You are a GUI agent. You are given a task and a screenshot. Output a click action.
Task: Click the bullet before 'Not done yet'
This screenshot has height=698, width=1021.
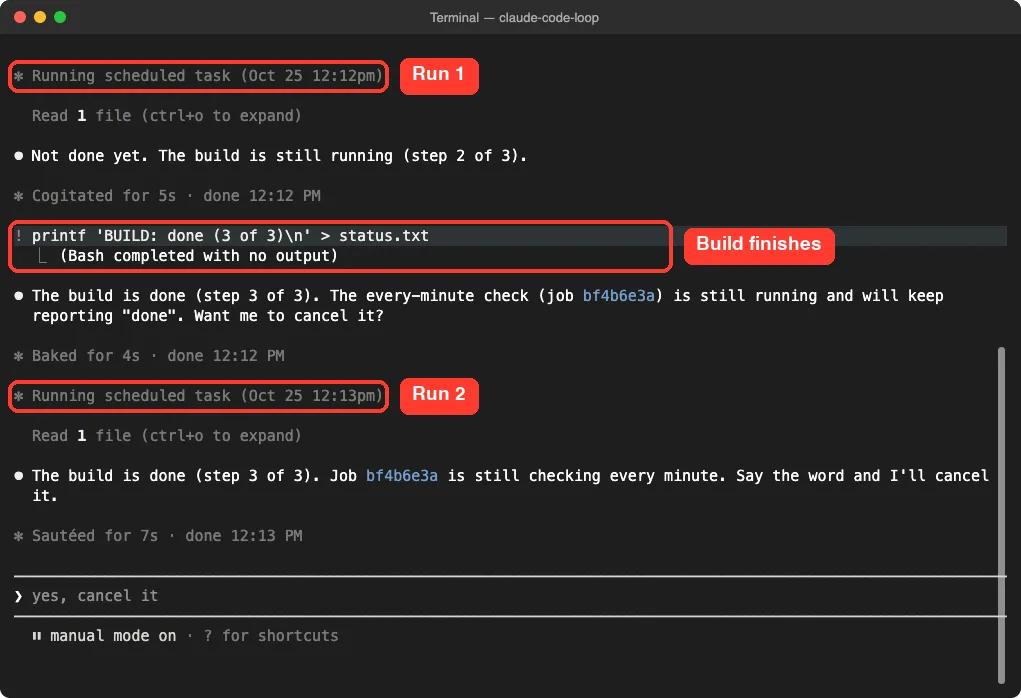(x=18, y=156)
